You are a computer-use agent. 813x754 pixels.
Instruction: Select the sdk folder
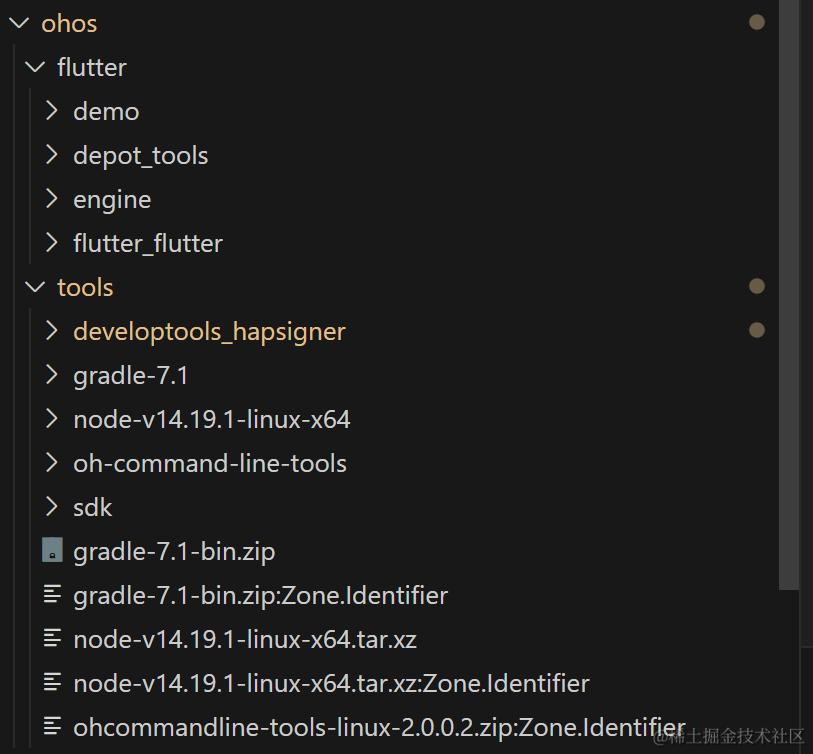coord(92,507)
